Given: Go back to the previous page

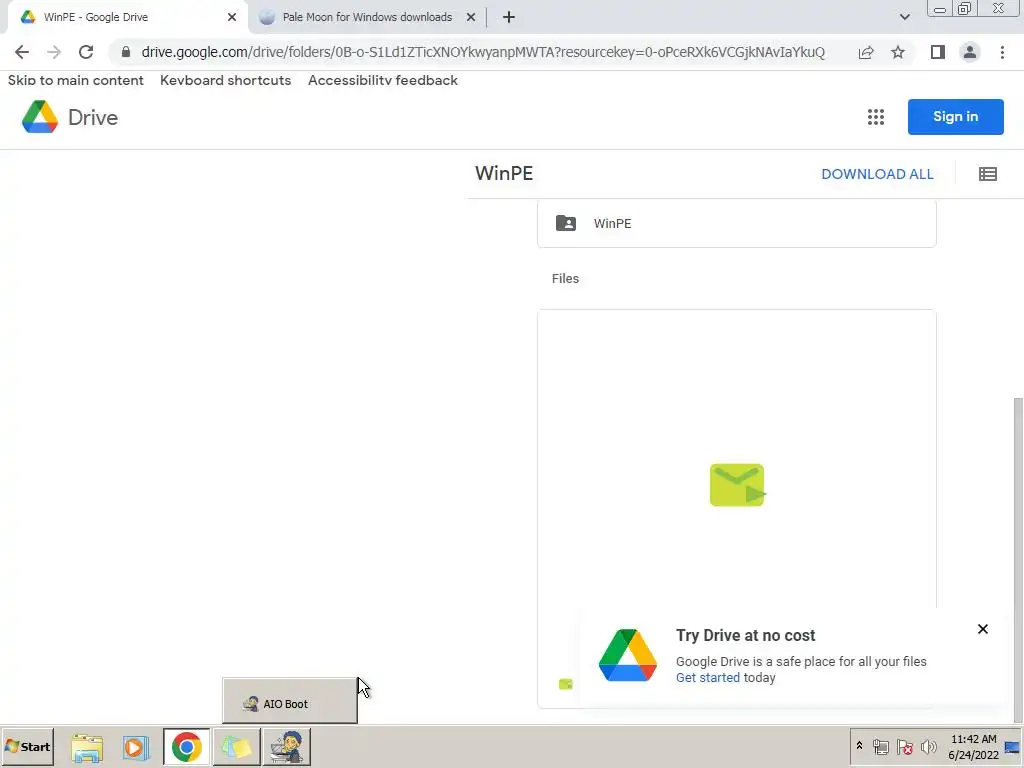Looking at the screenshot, I should 22,52.
